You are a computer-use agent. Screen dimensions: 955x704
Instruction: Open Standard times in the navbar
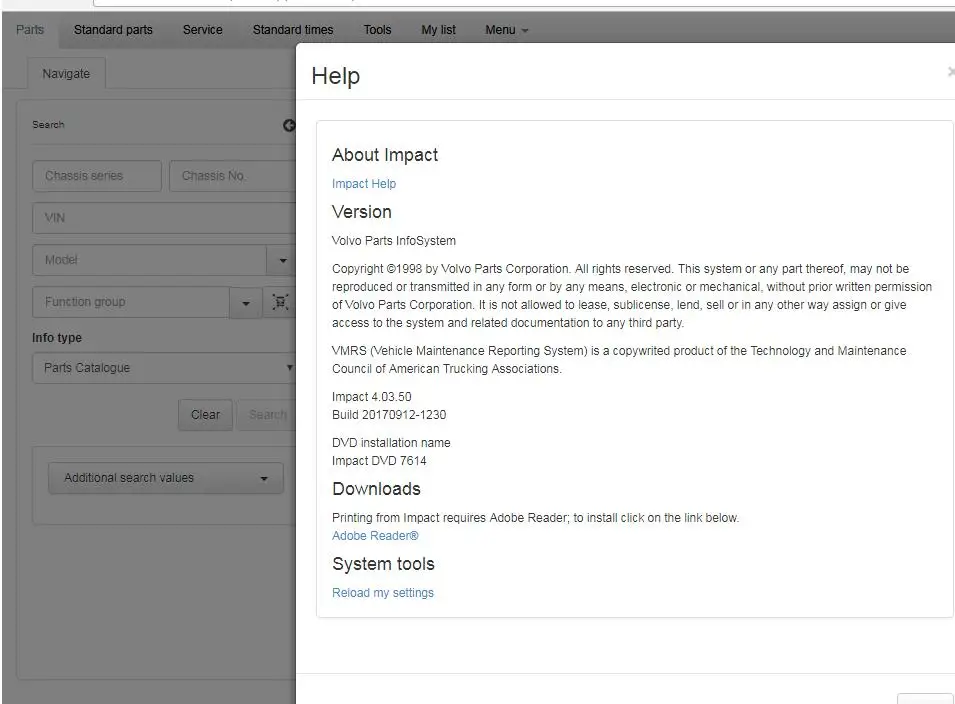point(293,30)
